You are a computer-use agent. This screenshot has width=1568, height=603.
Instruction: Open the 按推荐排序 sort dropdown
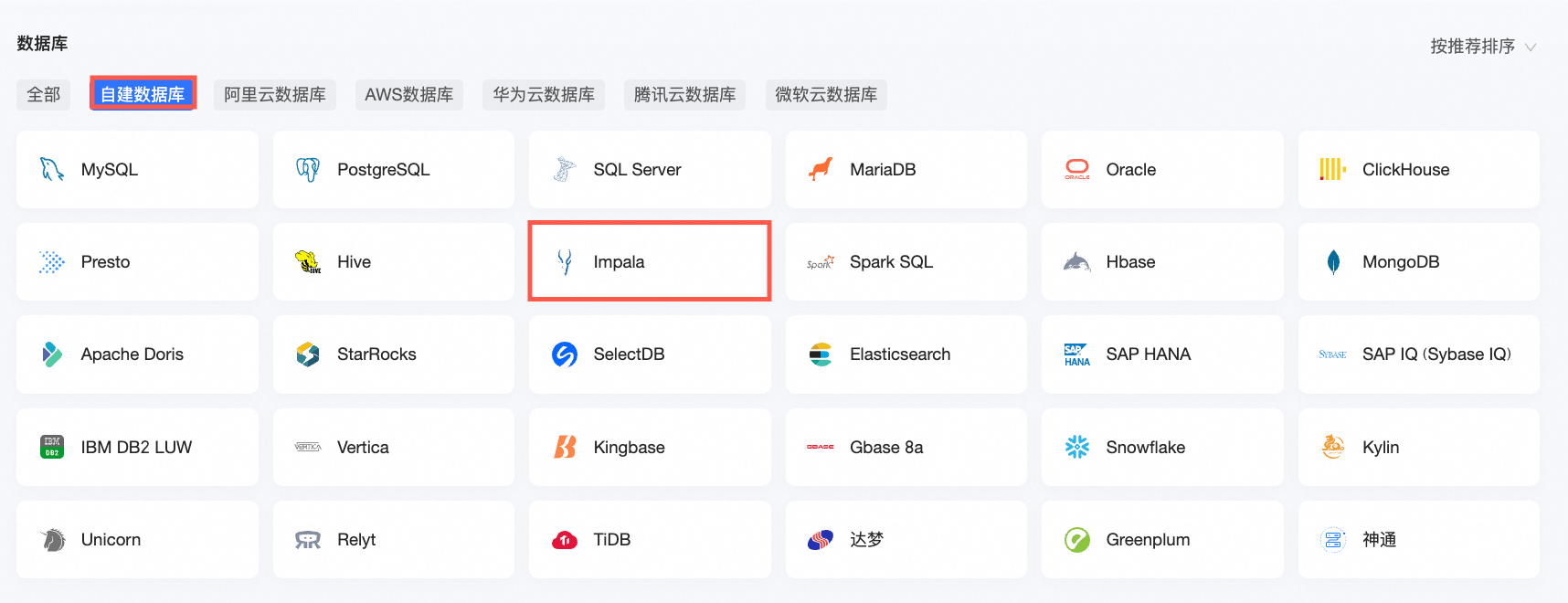(x=1483, y=46)
